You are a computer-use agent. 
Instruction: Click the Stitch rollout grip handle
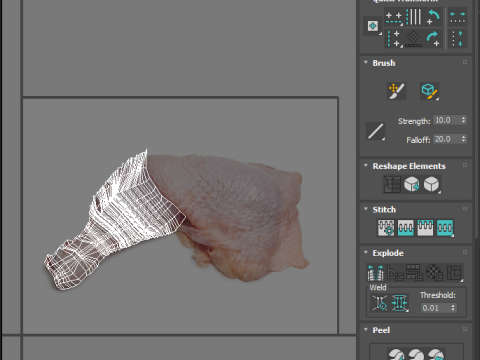(x=465, y=209)
